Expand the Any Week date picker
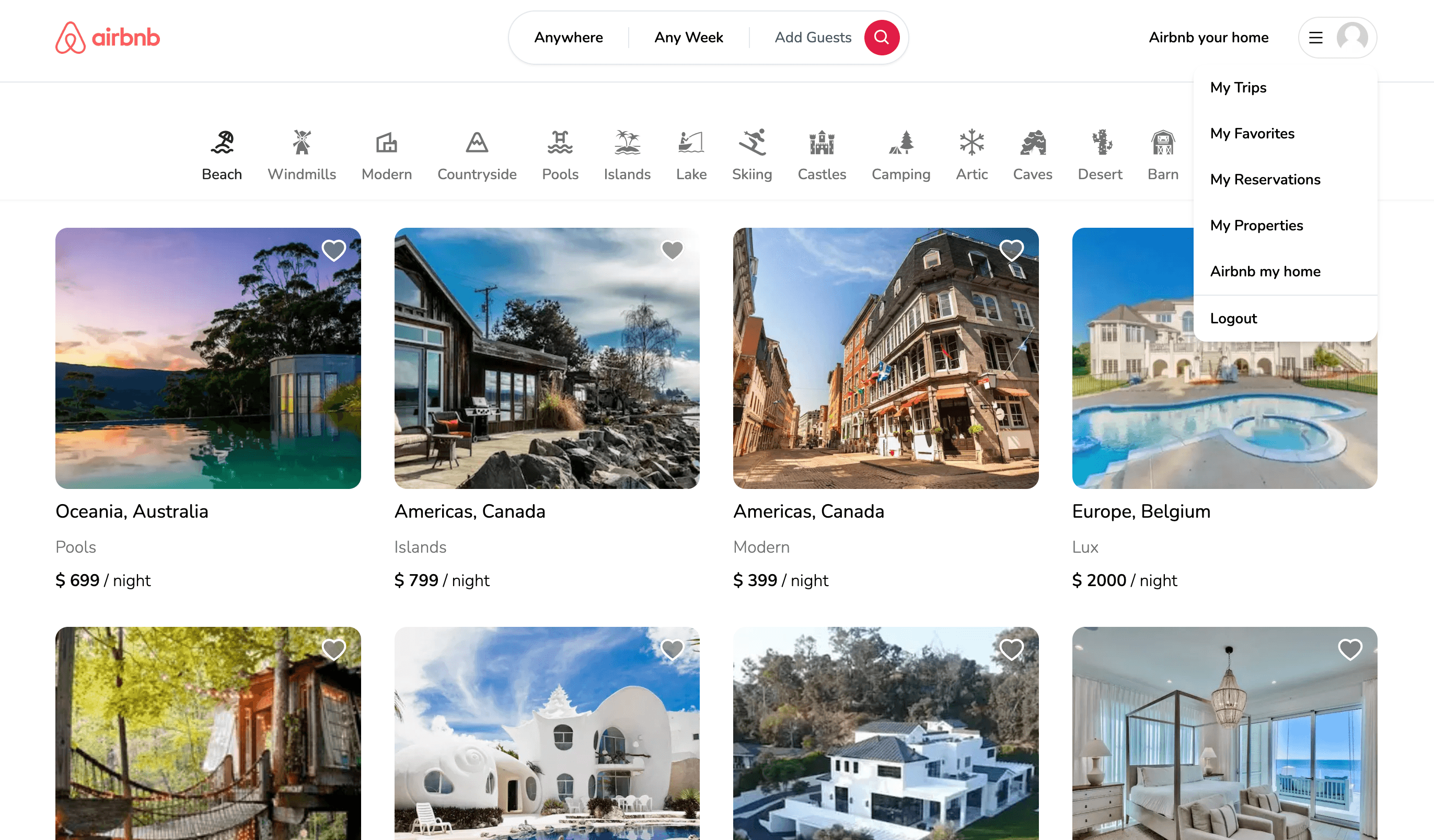The image size is (1434, 840). point(689,37)
